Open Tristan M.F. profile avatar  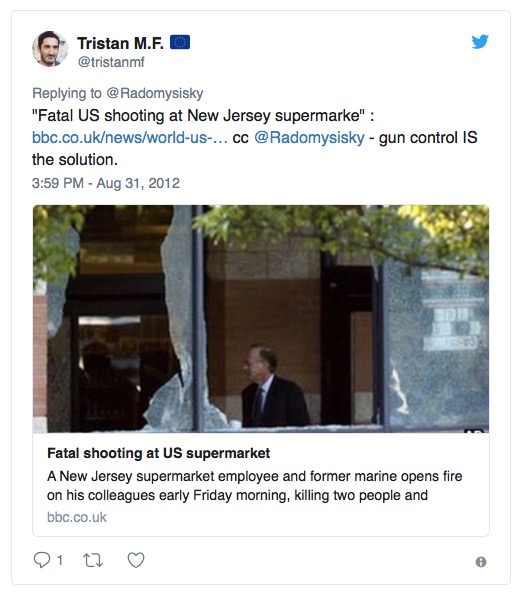[x=50, y=49]
